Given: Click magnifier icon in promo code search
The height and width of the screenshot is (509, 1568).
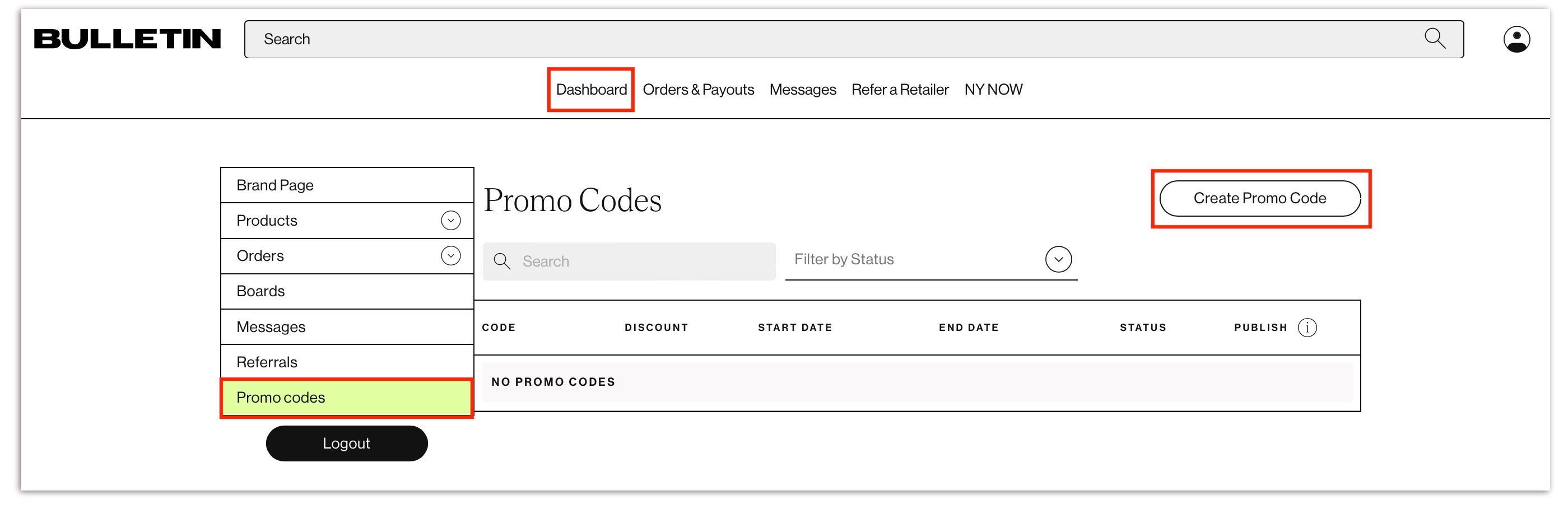Looking at the screenshot, I should [x=501, y=261].
